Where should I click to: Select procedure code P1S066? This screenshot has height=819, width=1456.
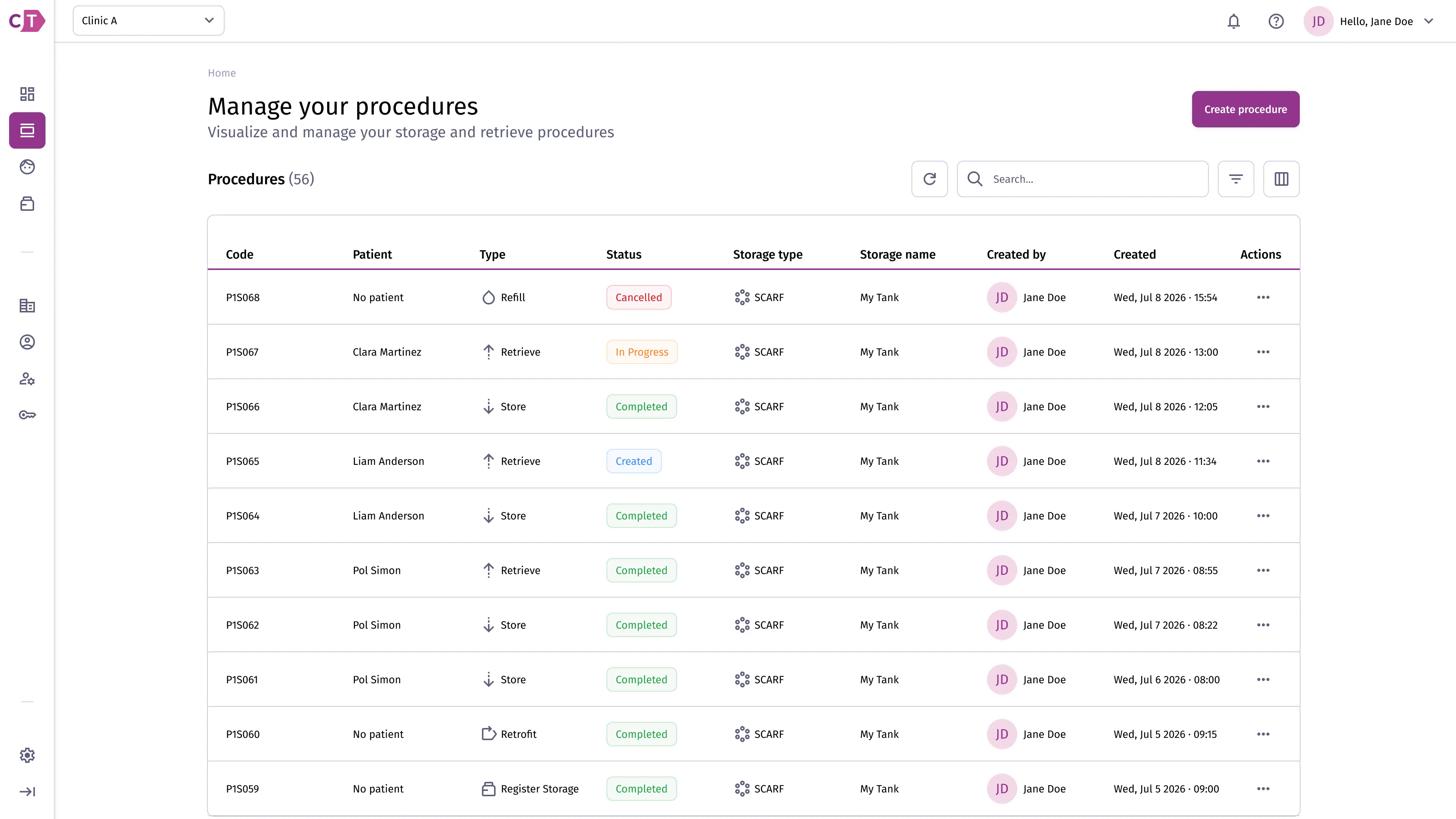(x=243, y=407)
